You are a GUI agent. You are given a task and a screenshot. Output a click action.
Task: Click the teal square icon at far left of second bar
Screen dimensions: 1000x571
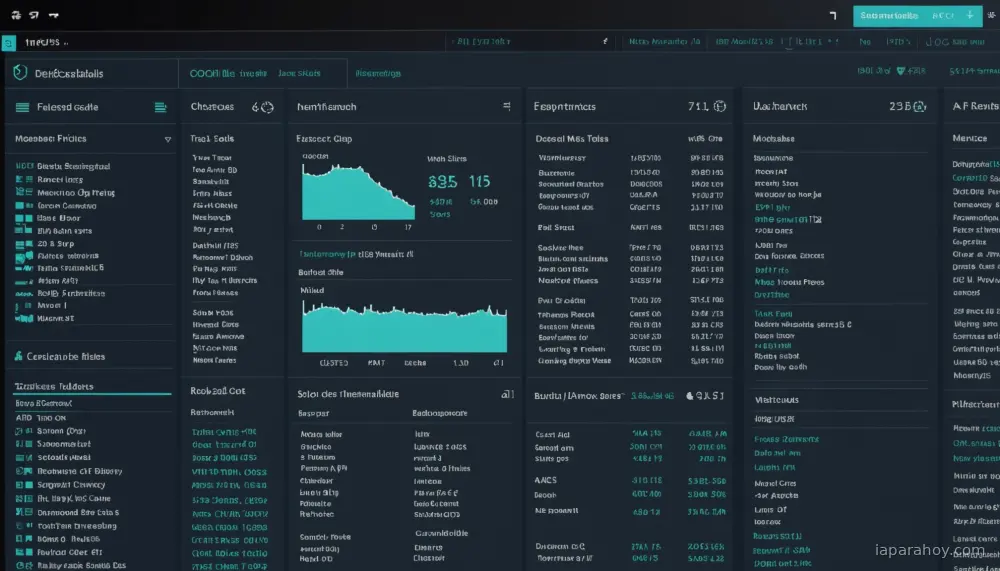(x=8, y=43)
